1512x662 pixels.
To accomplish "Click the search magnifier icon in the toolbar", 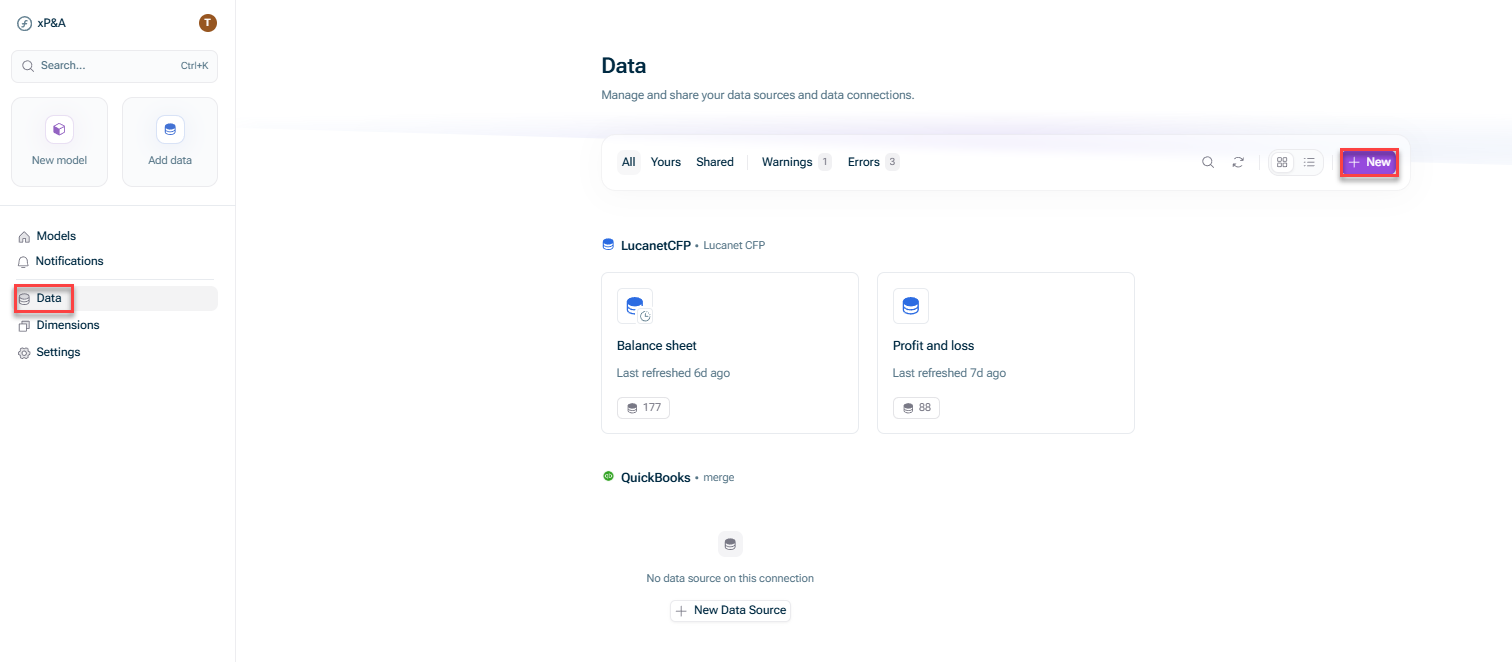I will 1208,162.
